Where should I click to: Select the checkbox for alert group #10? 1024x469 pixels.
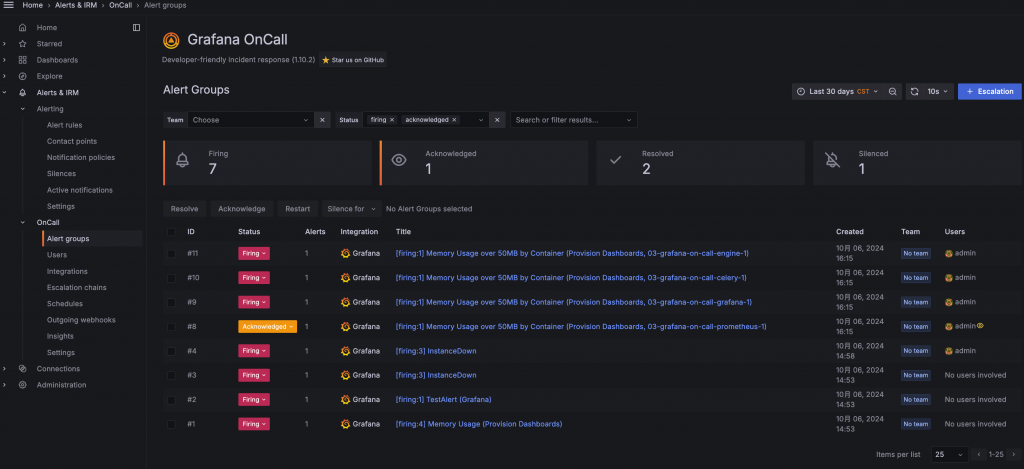pos(171,278)
